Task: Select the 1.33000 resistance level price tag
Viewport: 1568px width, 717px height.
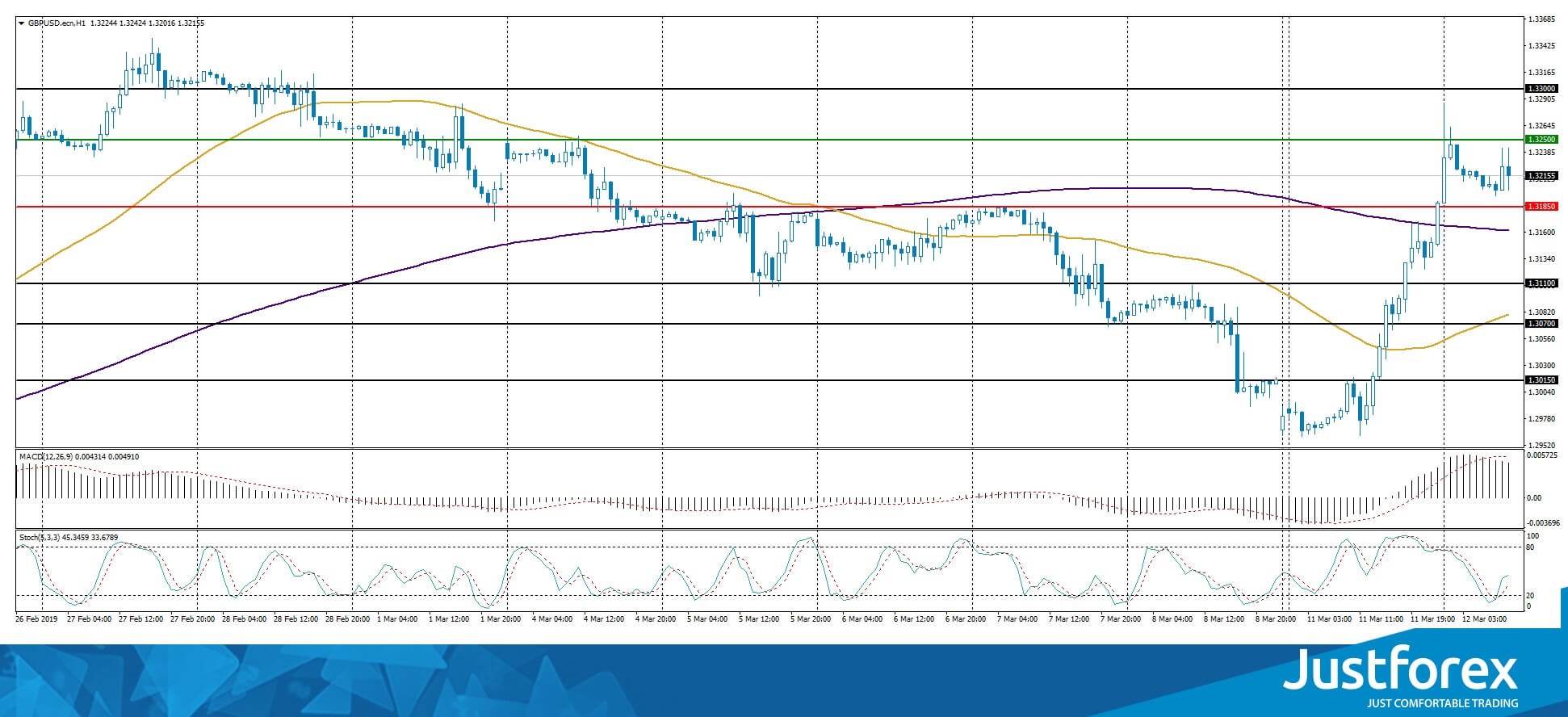Action: [x=1541, y=89]
